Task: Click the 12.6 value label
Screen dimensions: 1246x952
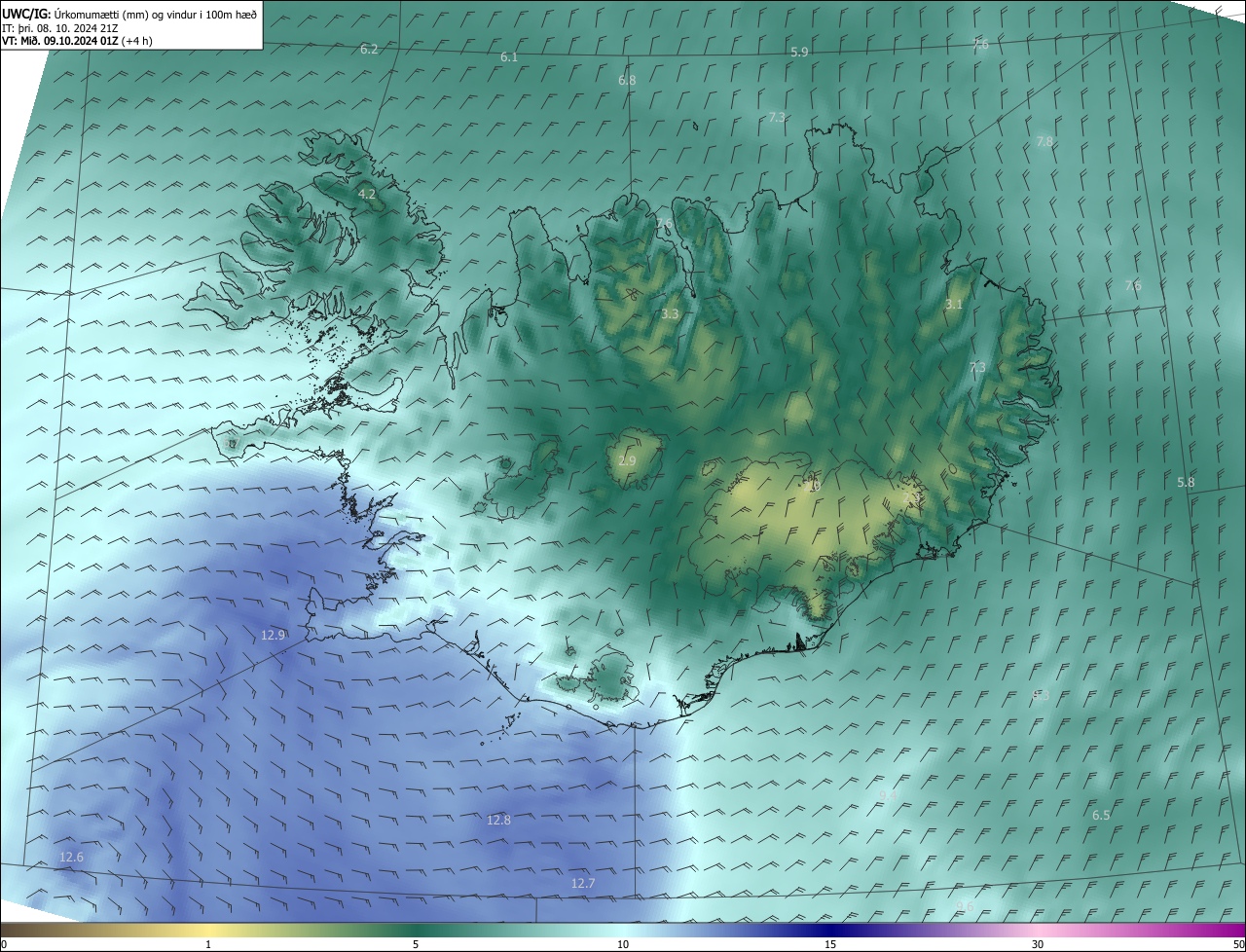Action: 71,857
